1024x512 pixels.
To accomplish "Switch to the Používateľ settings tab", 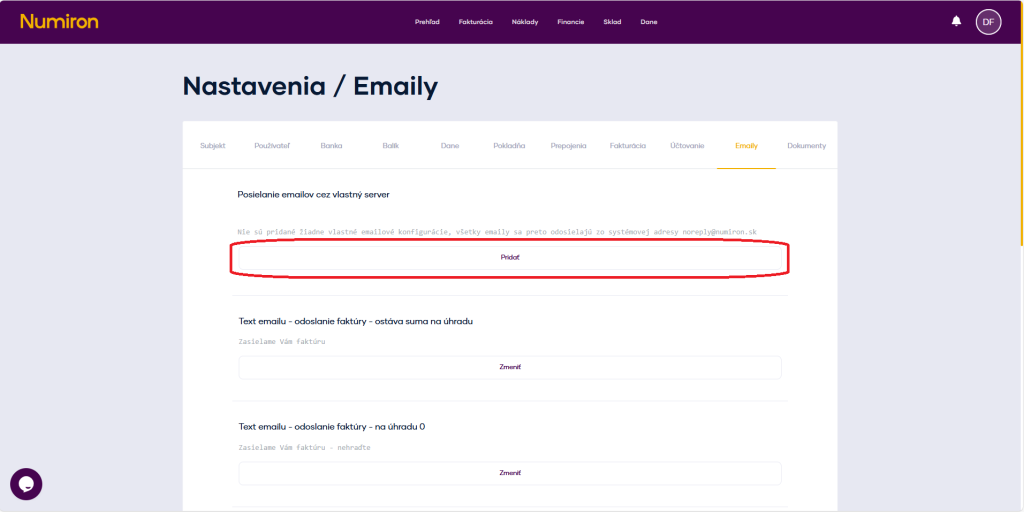I will click(x=272, y=146).
